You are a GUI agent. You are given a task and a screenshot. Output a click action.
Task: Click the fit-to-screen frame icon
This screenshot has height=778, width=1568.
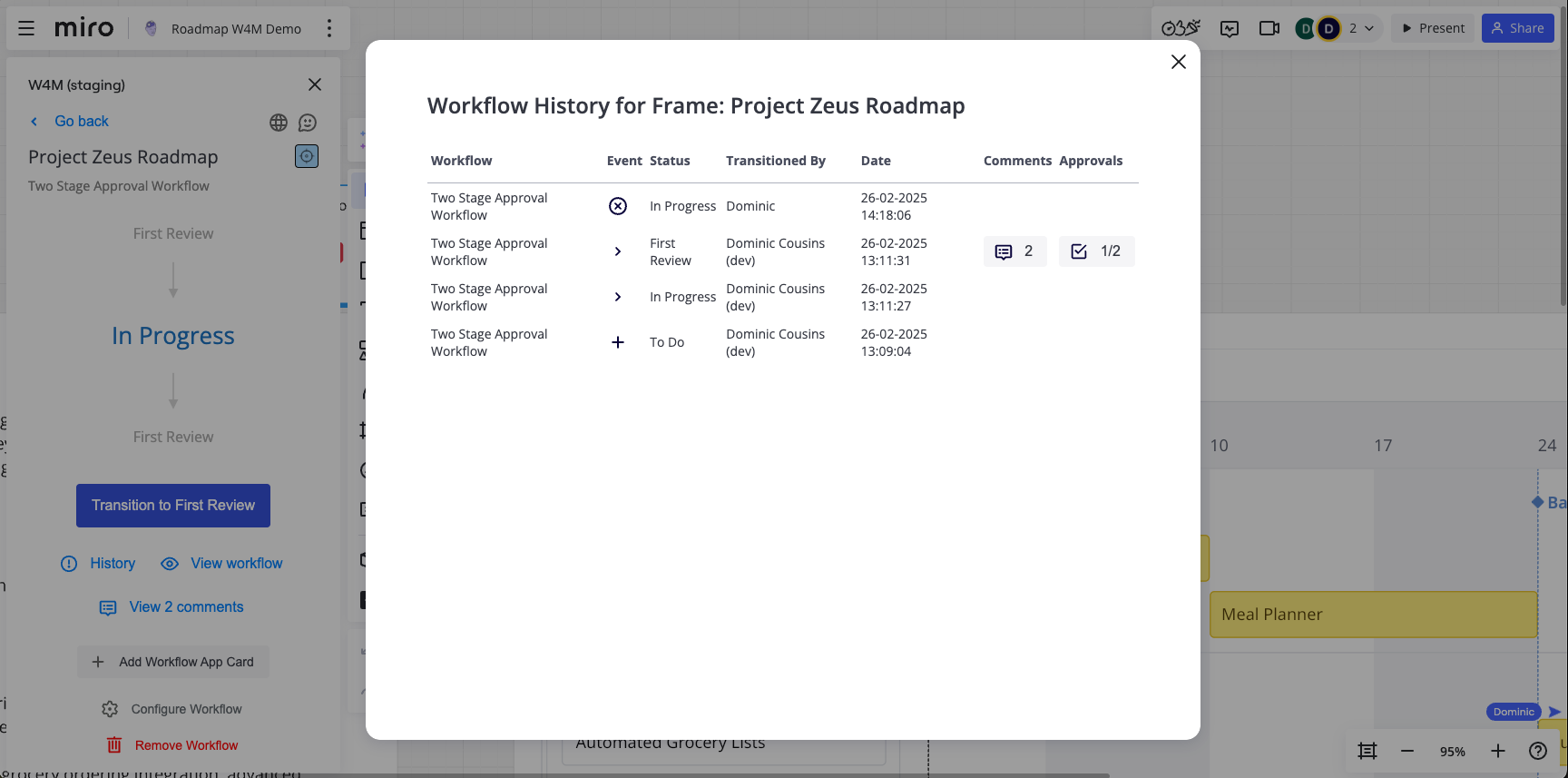coord(1367,751)
